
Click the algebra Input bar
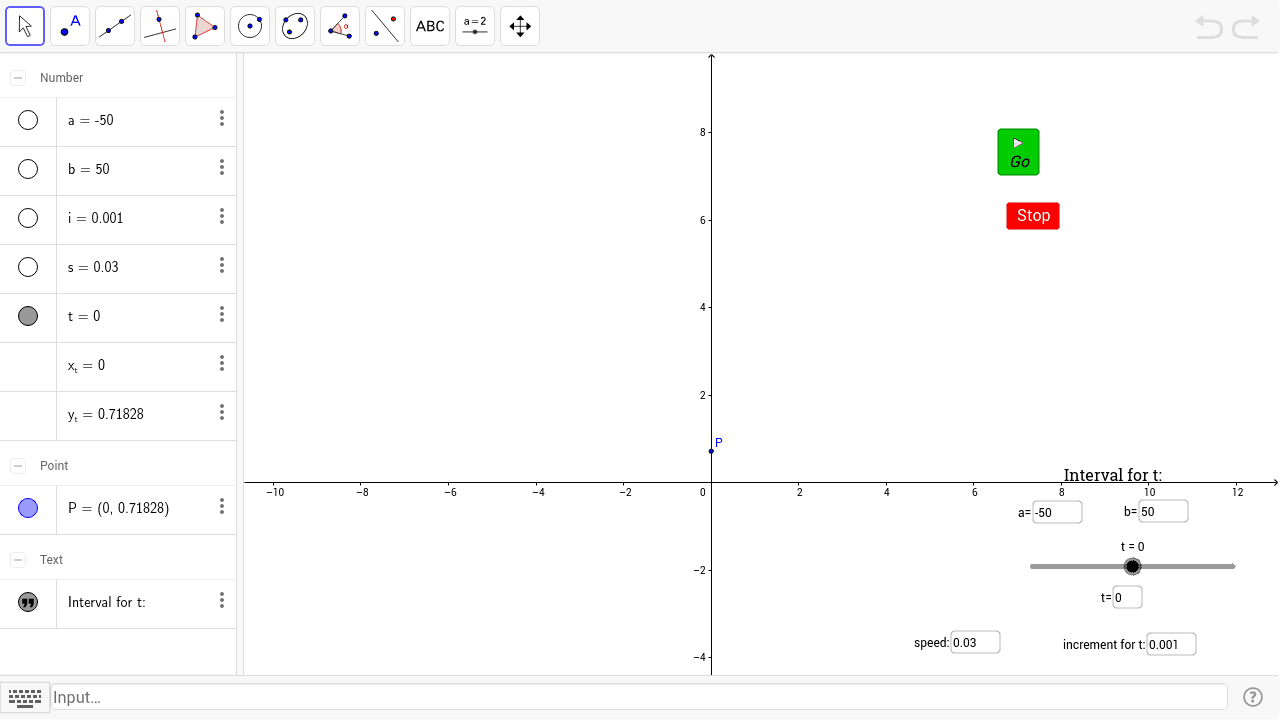pyautogui.click(x=638, y=697)
